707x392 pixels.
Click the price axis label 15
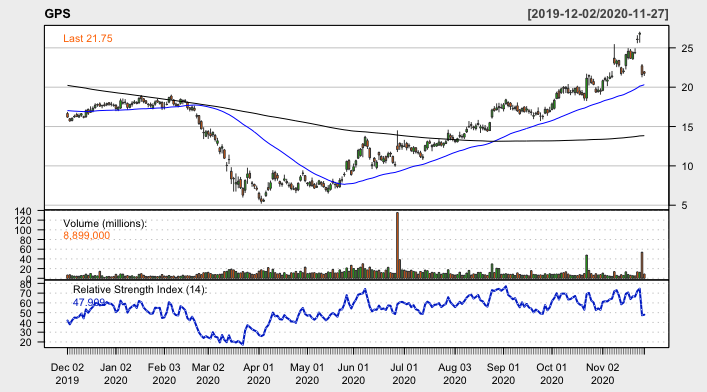coord(687,127)
